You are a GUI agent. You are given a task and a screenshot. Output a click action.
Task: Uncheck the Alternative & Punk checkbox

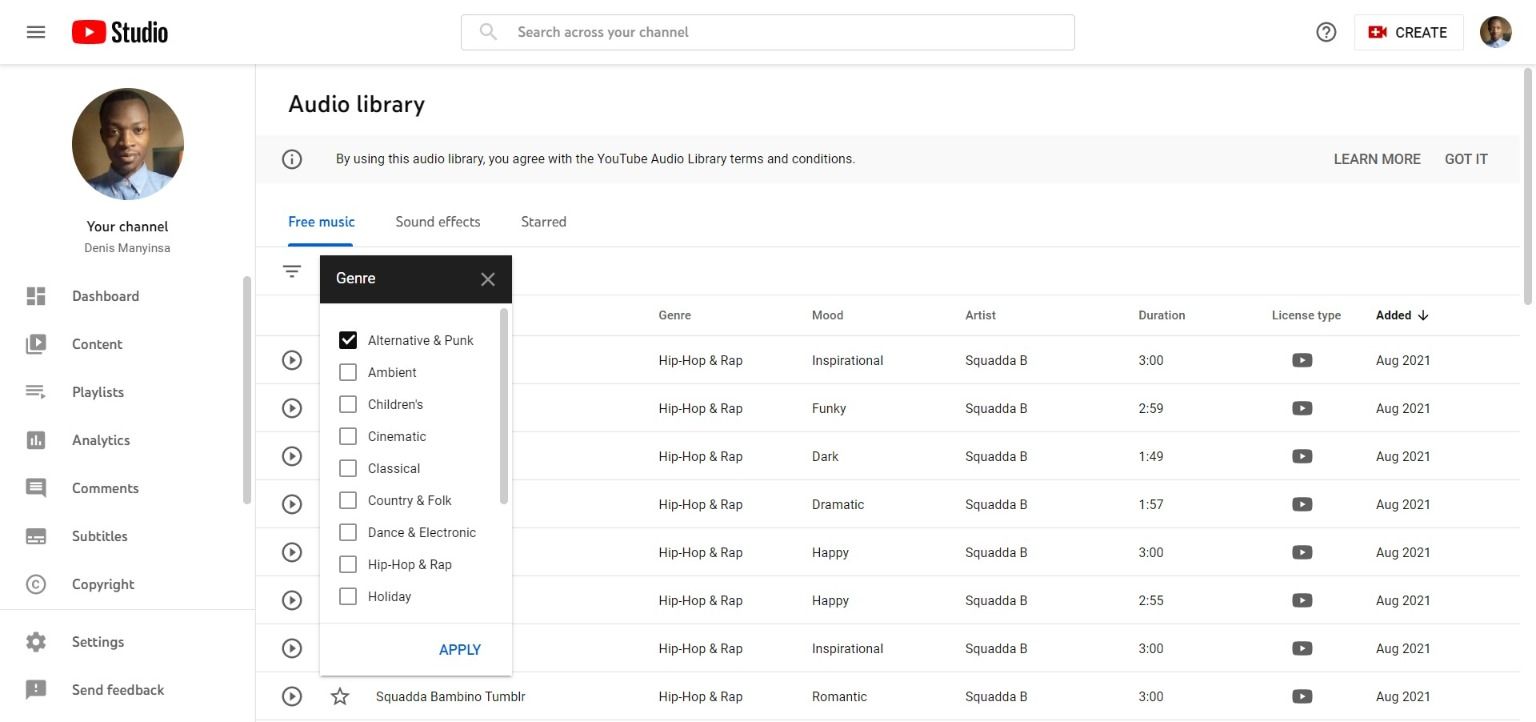(348, 340)
